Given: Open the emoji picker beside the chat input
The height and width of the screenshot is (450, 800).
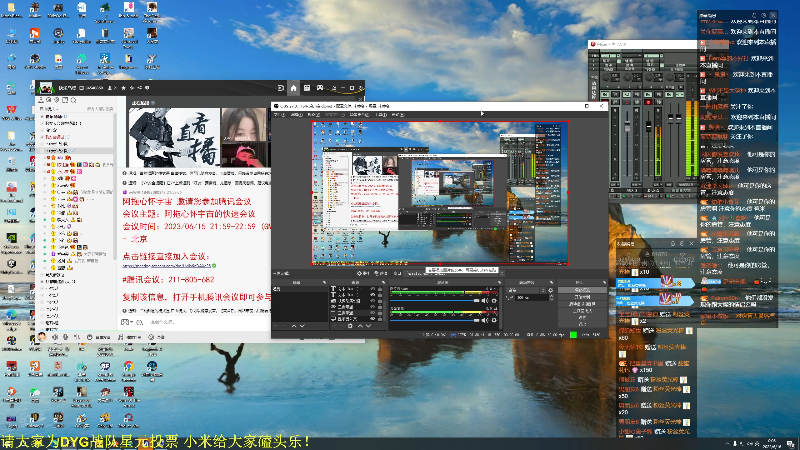Looking at the screenshot, I should point(140,322).
